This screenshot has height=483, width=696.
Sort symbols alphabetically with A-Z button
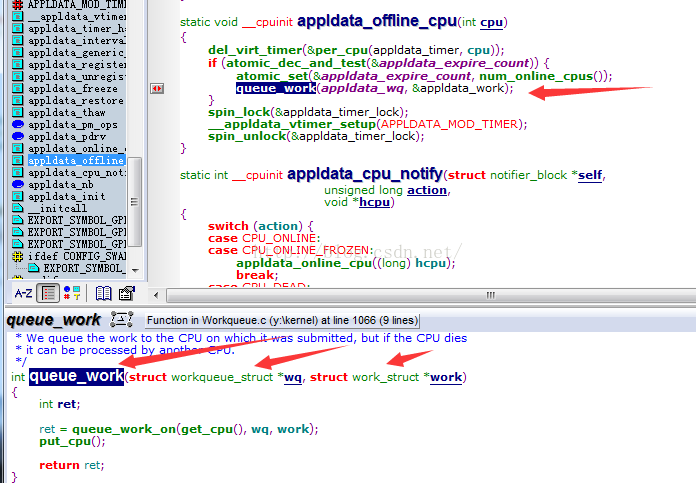[x=23, y=293]
